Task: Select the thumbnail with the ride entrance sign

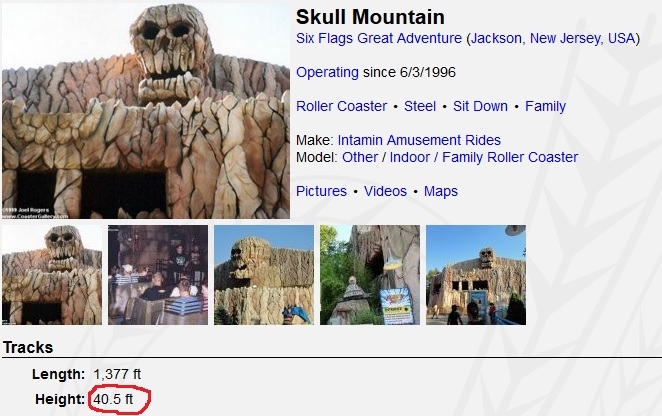Action: (x=370, y=275)
